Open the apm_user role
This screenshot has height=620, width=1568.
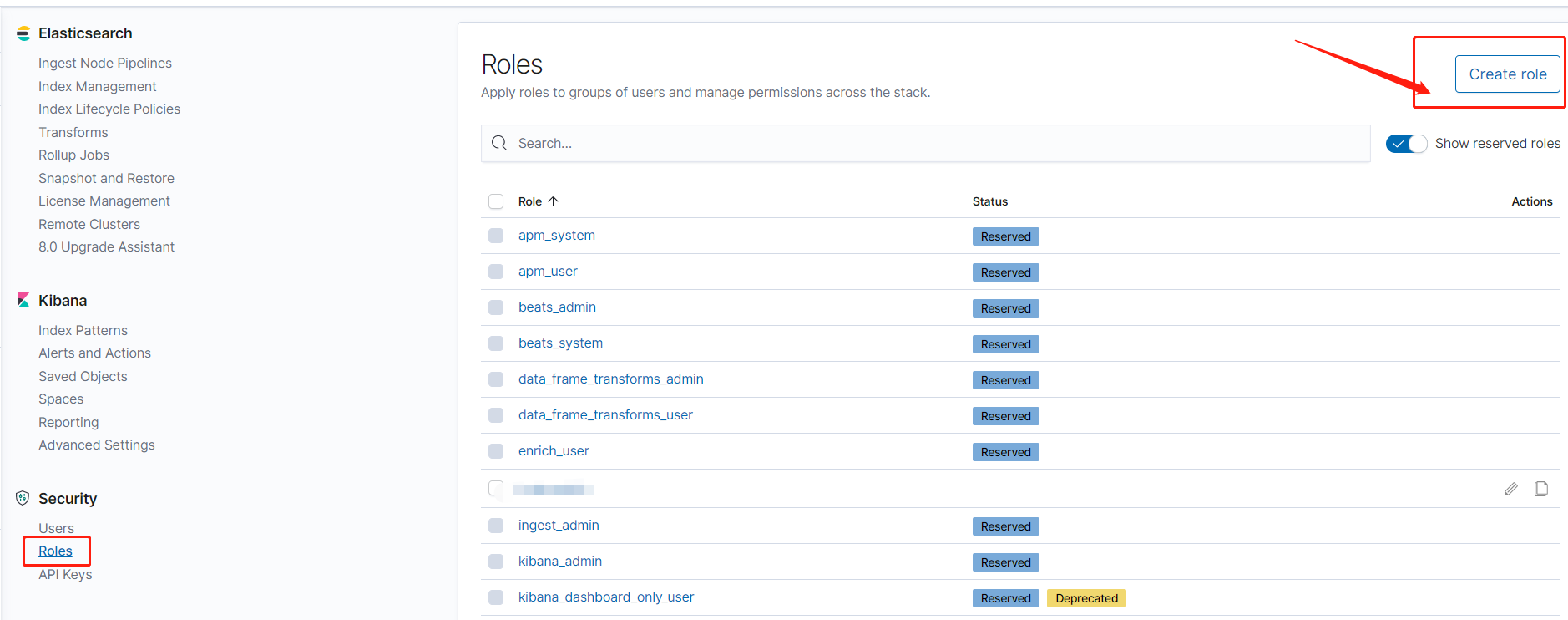tap(548, 272)
